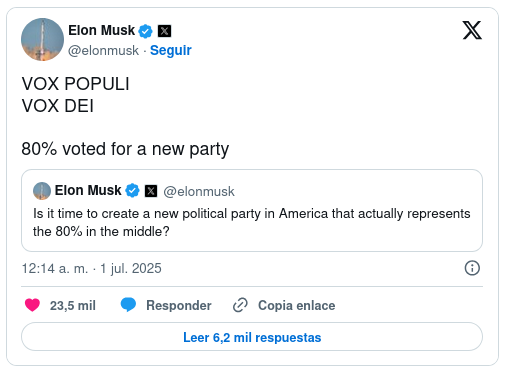Open the @elonmusk handle in header
Image resolution: width=510 pixels, height=373 pixels.
tap(103, 51)
